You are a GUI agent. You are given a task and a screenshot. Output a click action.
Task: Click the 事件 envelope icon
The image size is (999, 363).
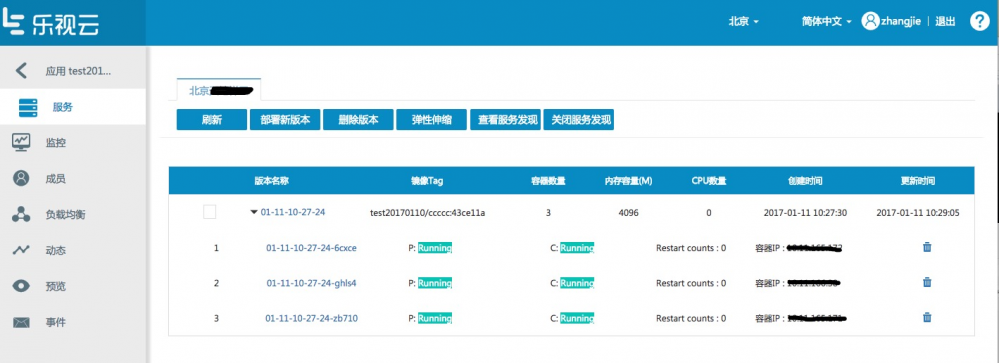pos(21,322)
